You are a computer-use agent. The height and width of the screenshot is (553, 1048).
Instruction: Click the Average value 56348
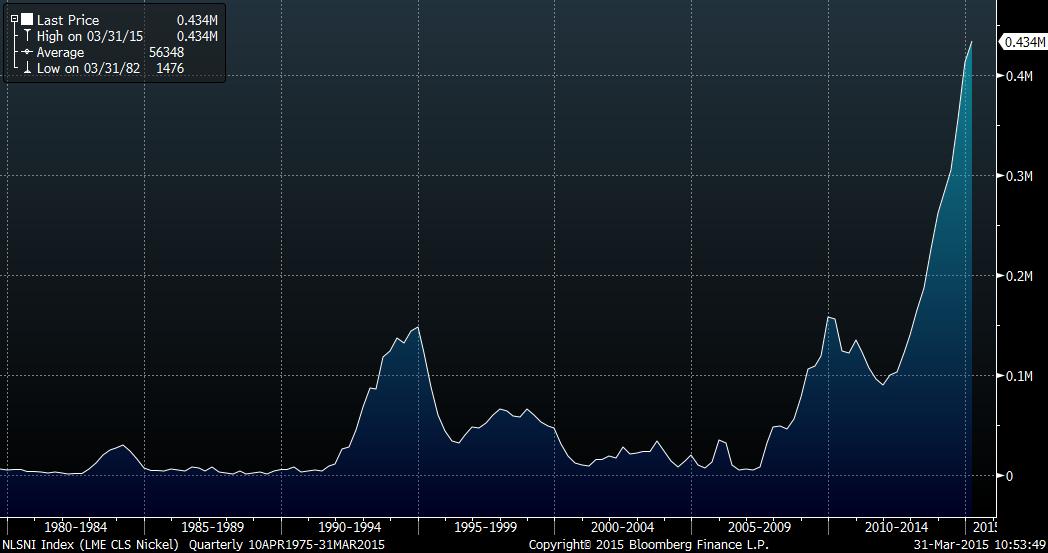click(x=166, y=52)
